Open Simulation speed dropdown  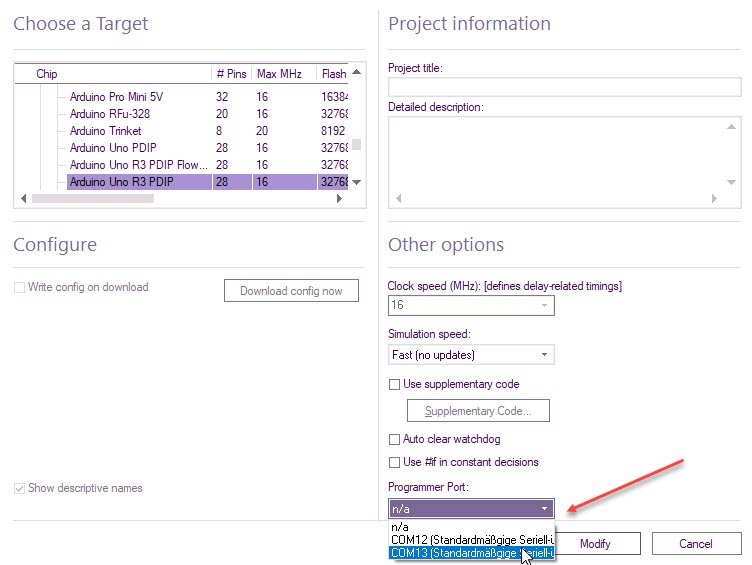click(471, 355)
